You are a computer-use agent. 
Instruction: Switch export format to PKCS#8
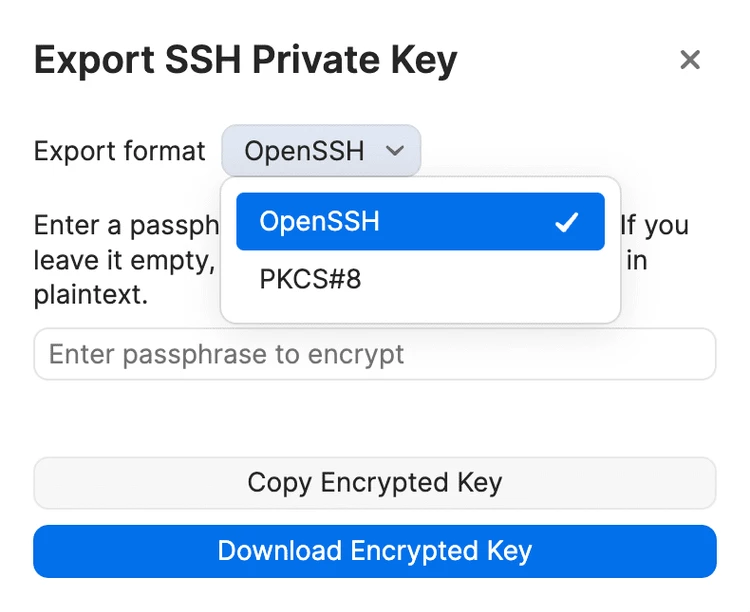coord(420,279)
